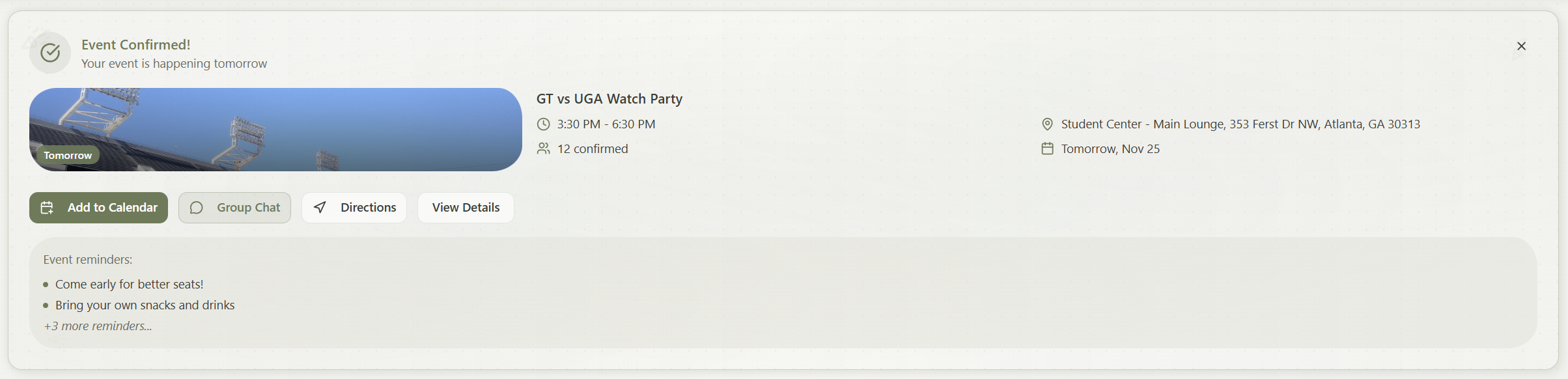Click the people icon next to 12 confirmed
The width and height of the screenshot is (1568, 379).
pos(543,149)
